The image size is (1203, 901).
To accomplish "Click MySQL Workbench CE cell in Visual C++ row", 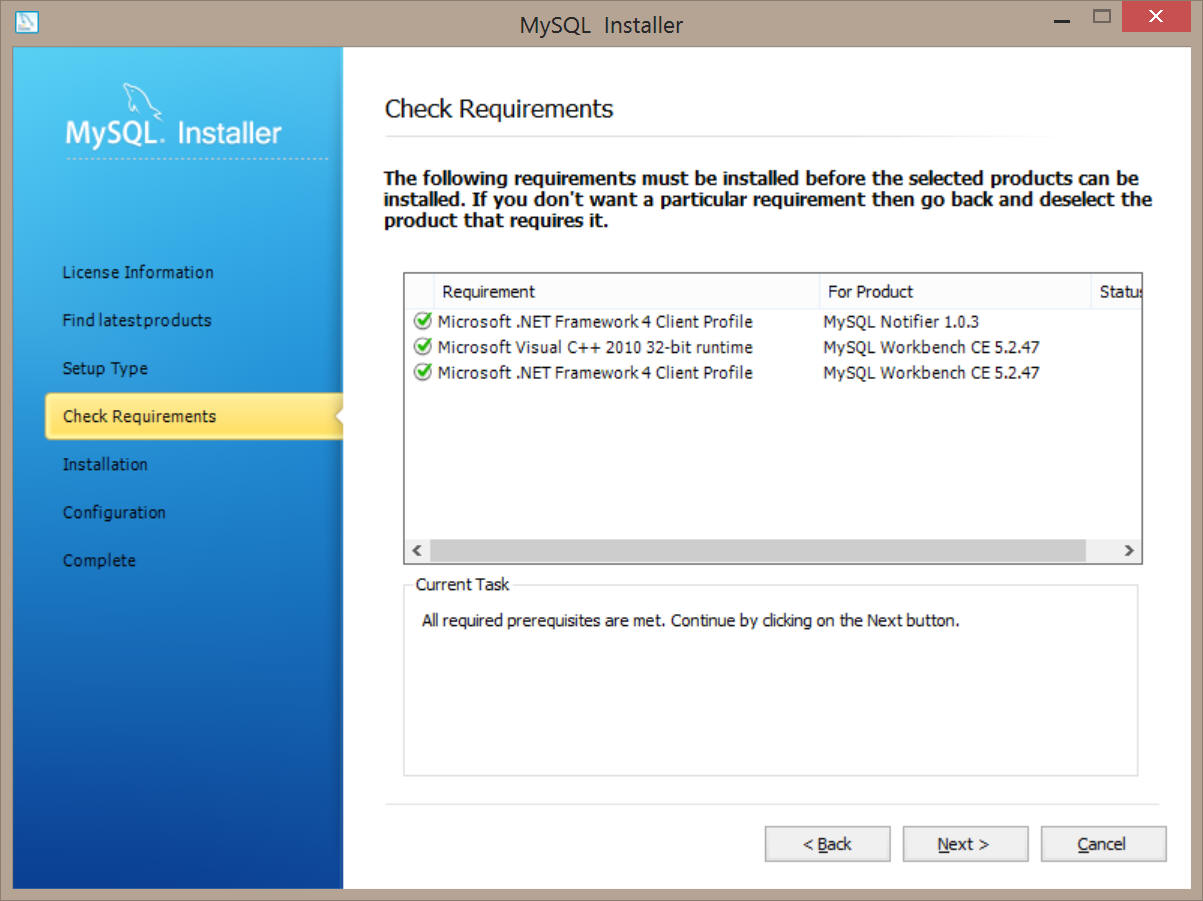I will [x=931, y=347].
